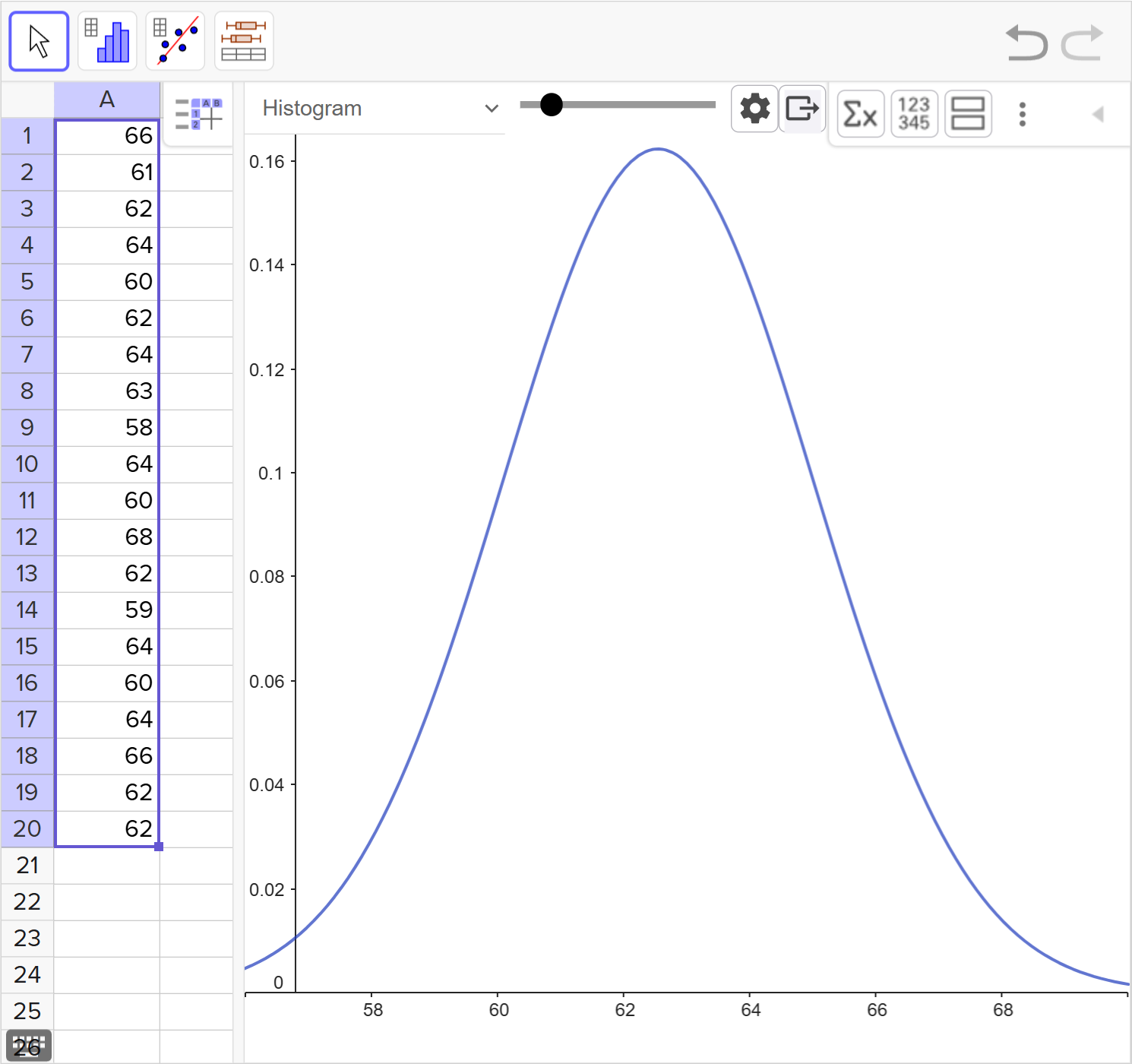
Task: Toggle Show Data 123 345 button
Action: point(915,114)
